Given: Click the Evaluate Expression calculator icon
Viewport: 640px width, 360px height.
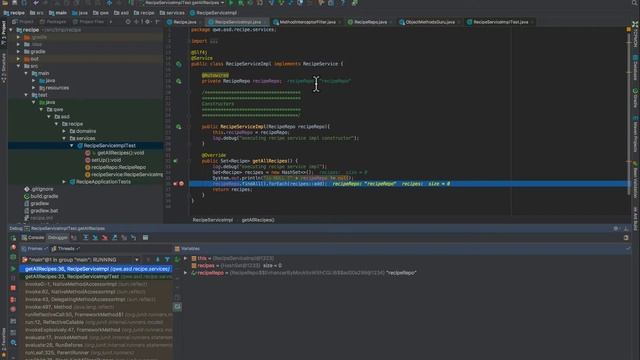Looking at the screenshot, I should point(146,238).
